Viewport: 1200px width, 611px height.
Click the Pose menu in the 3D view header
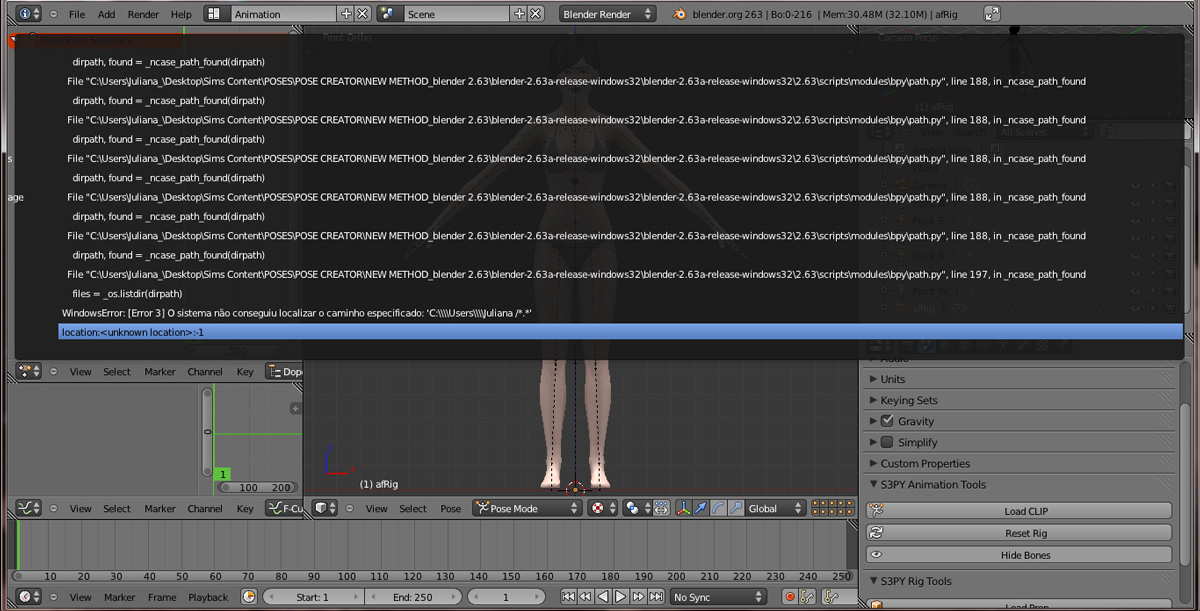[x=450, y=508]
